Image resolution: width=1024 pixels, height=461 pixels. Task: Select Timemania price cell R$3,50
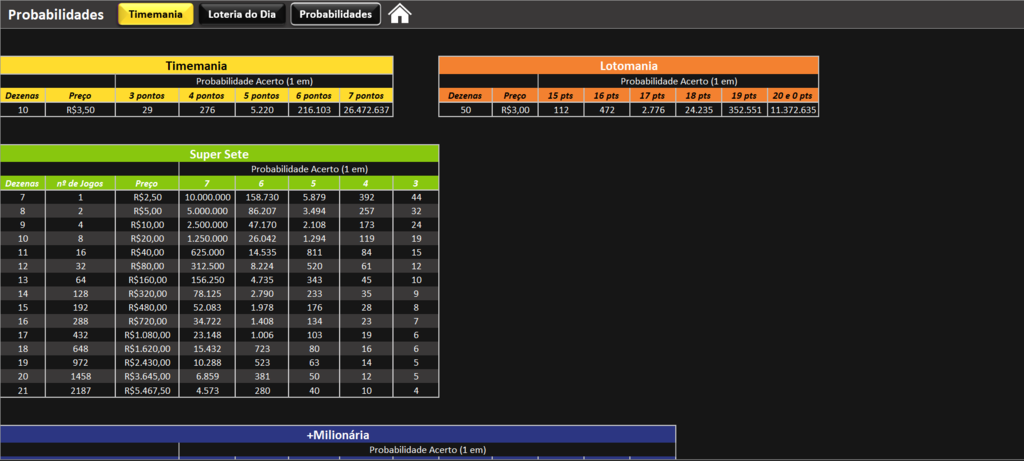(x=80, y=110)
